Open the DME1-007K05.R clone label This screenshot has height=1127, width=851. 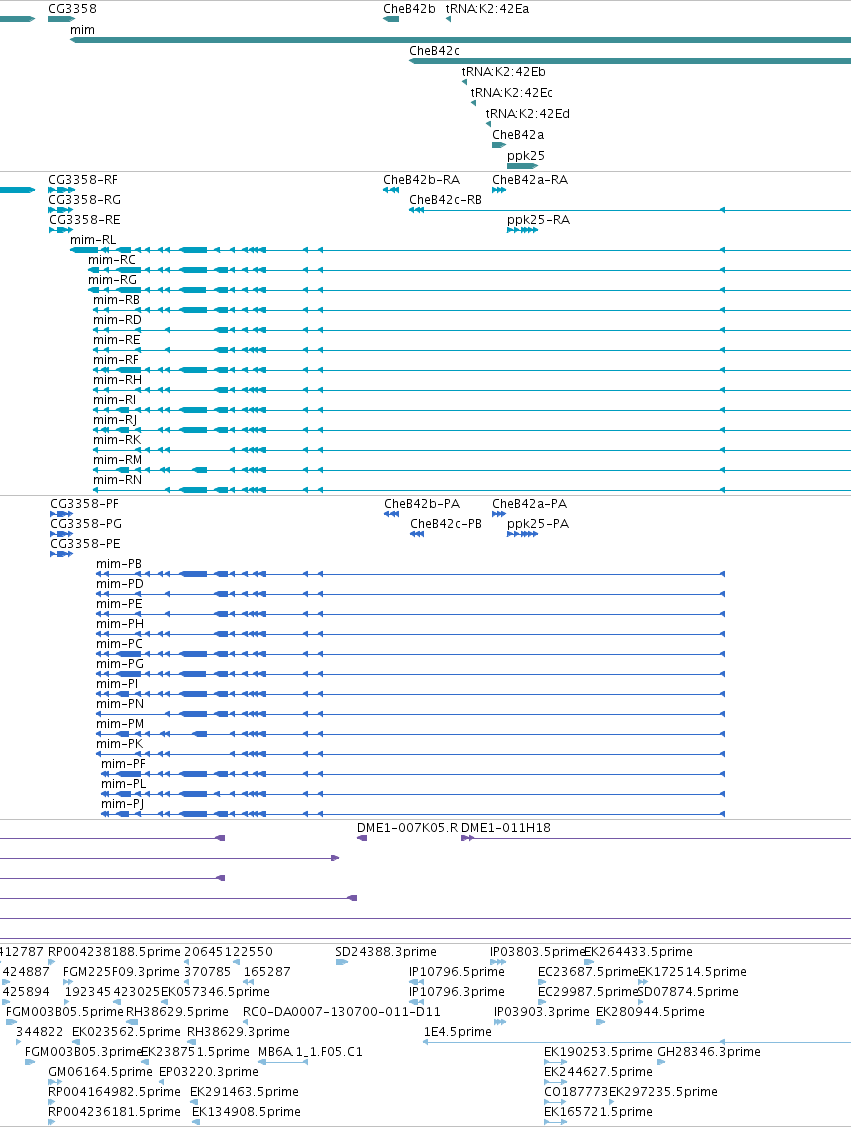408,828
